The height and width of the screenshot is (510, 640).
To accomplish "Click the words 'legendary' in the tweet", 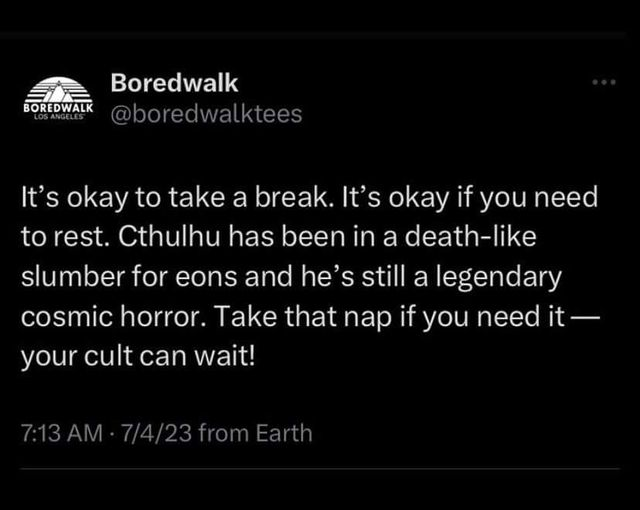I will point(498,277).
